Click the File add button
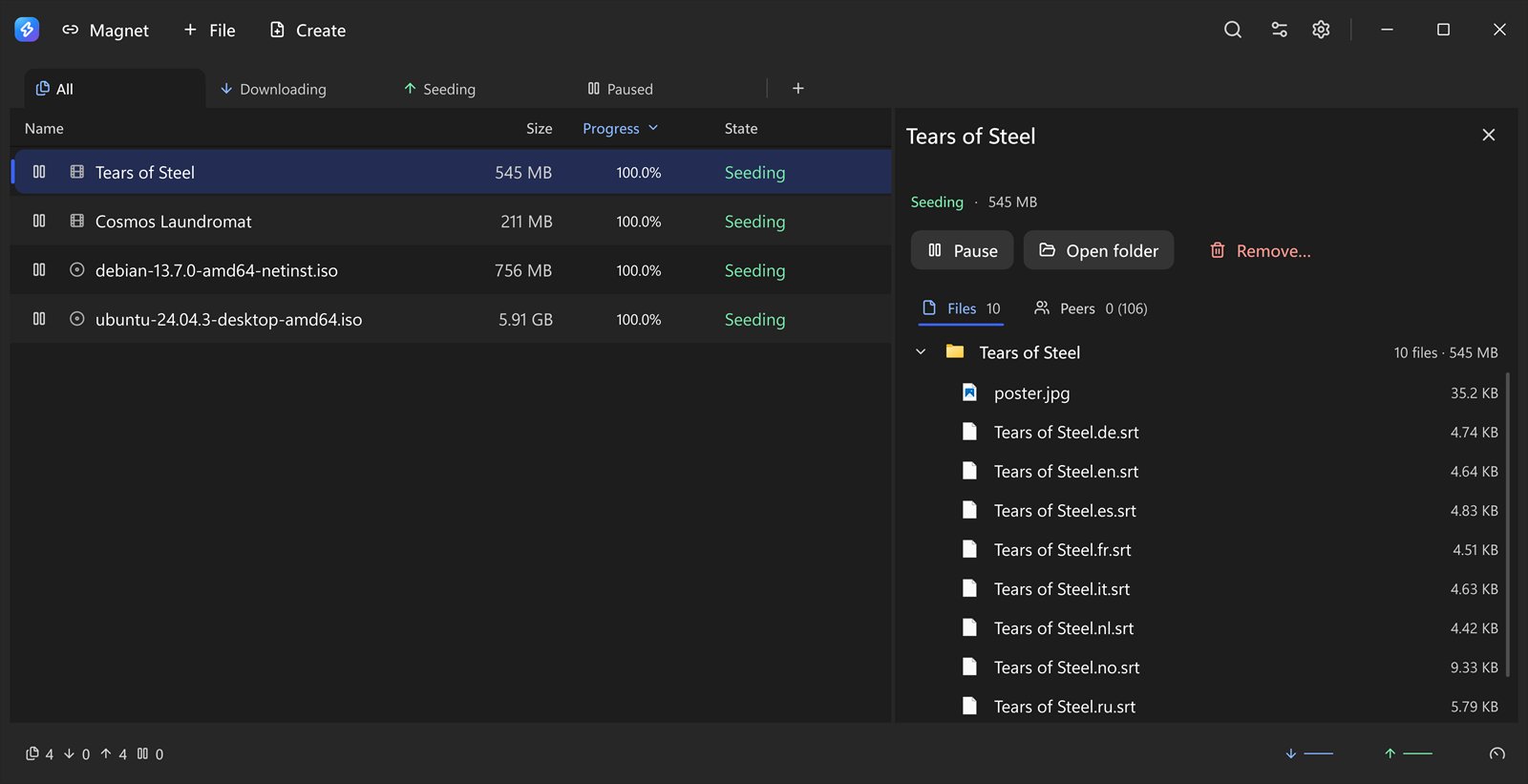 [209, 30]
